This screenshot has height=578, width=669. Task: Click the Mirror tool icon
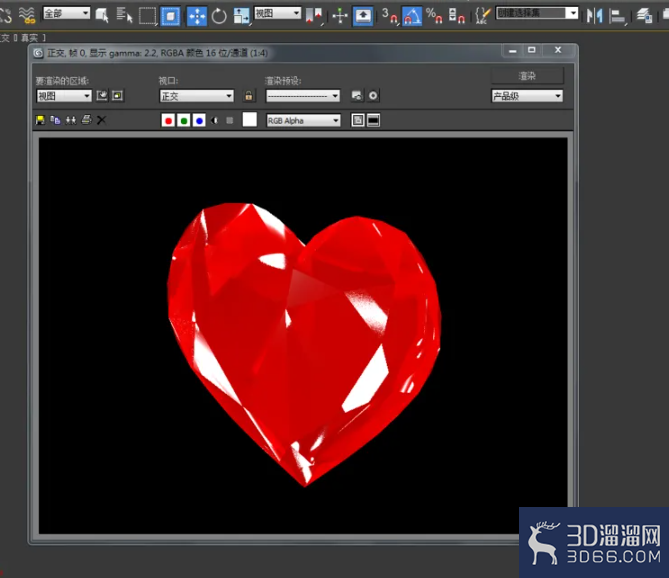(595, 16)
